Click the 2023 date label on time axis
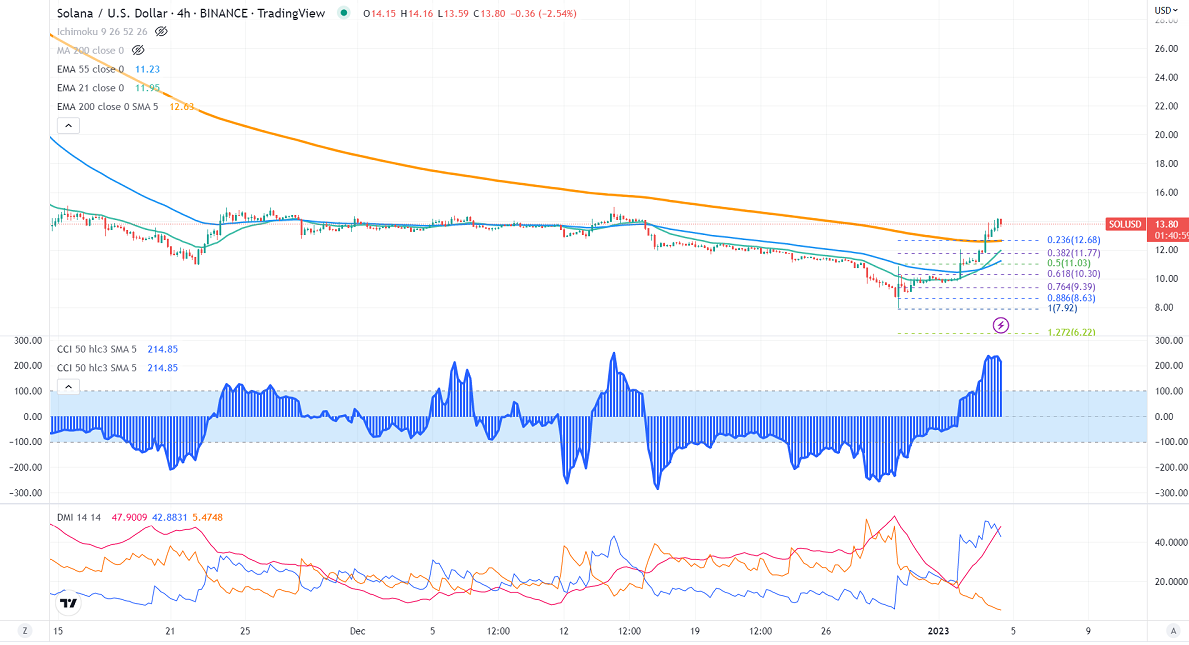The image size is (1189, 645). [x=938, y=631]
